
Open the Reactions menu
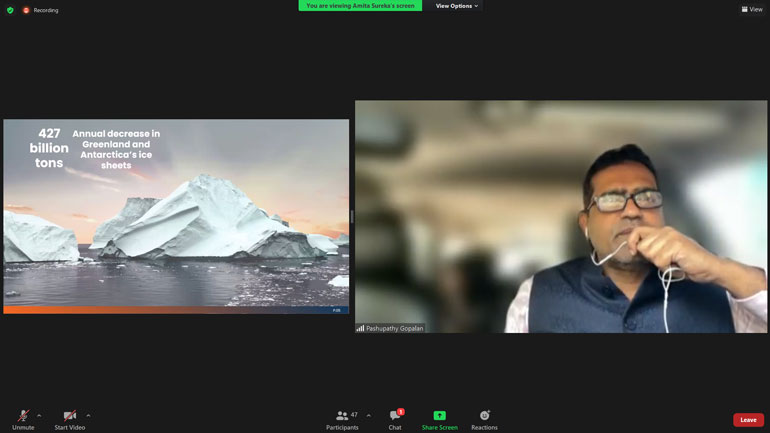pyautogui.click(x=484, y=416)
